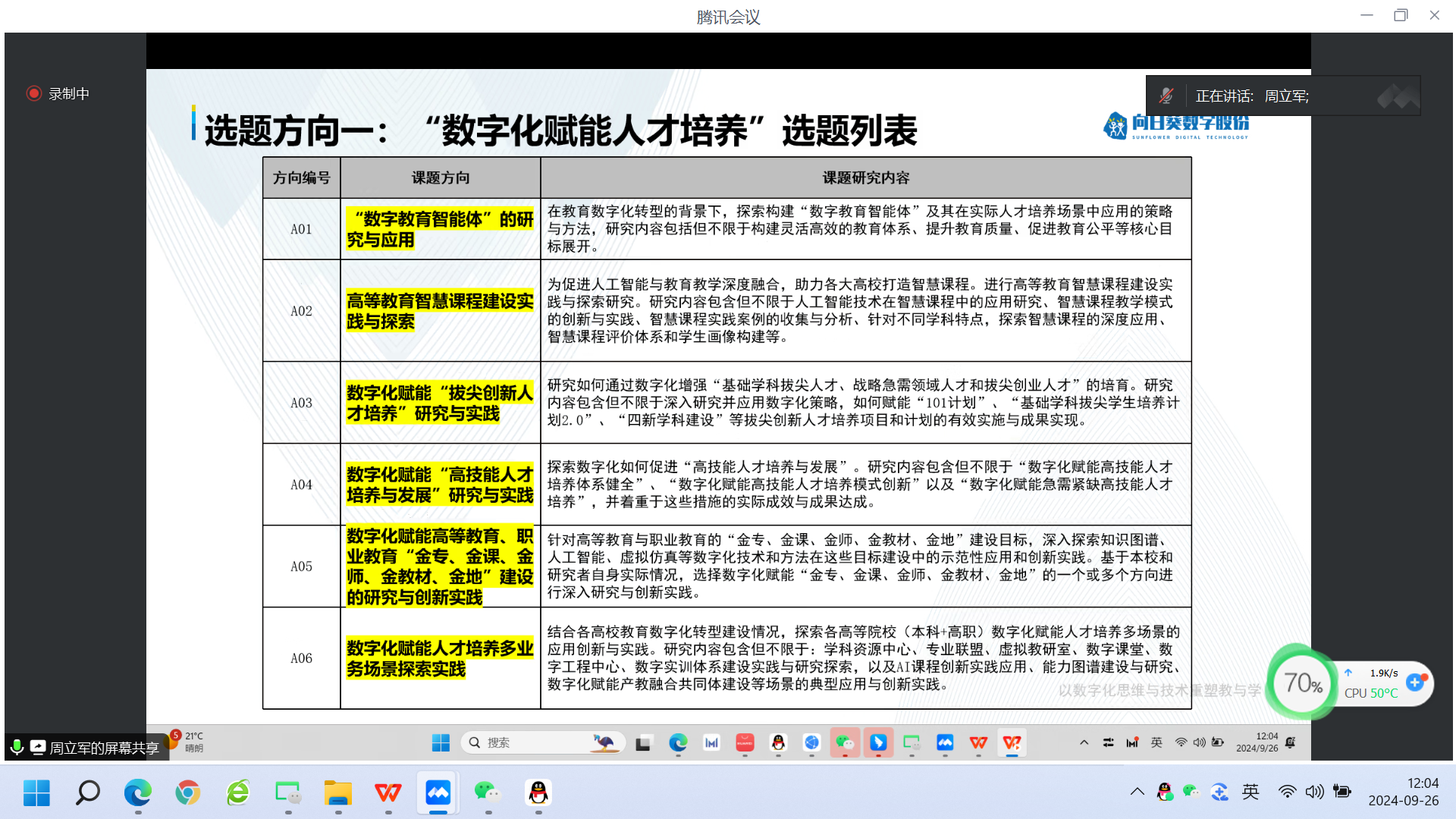
Task: Click the weather widget showing 21°C 晴朗
Action: click(186, 742)
